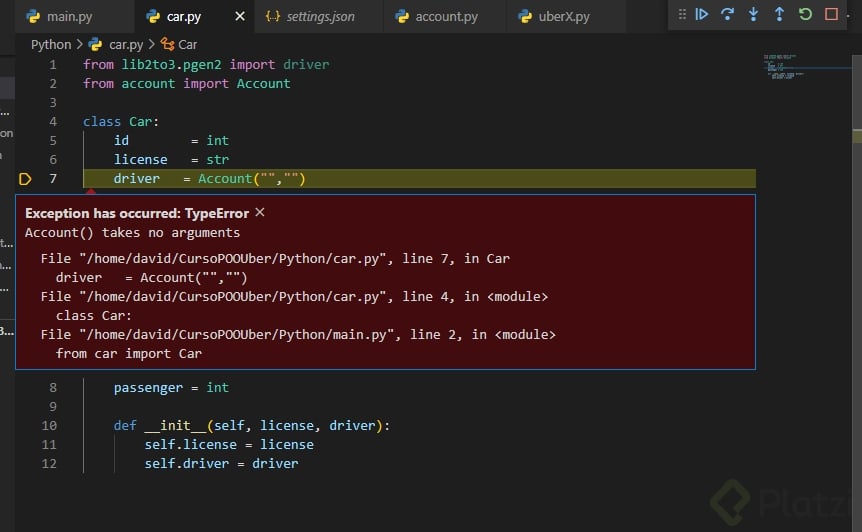
Task: Click Continue in the debug toolbar
Action: click(702, 14)
